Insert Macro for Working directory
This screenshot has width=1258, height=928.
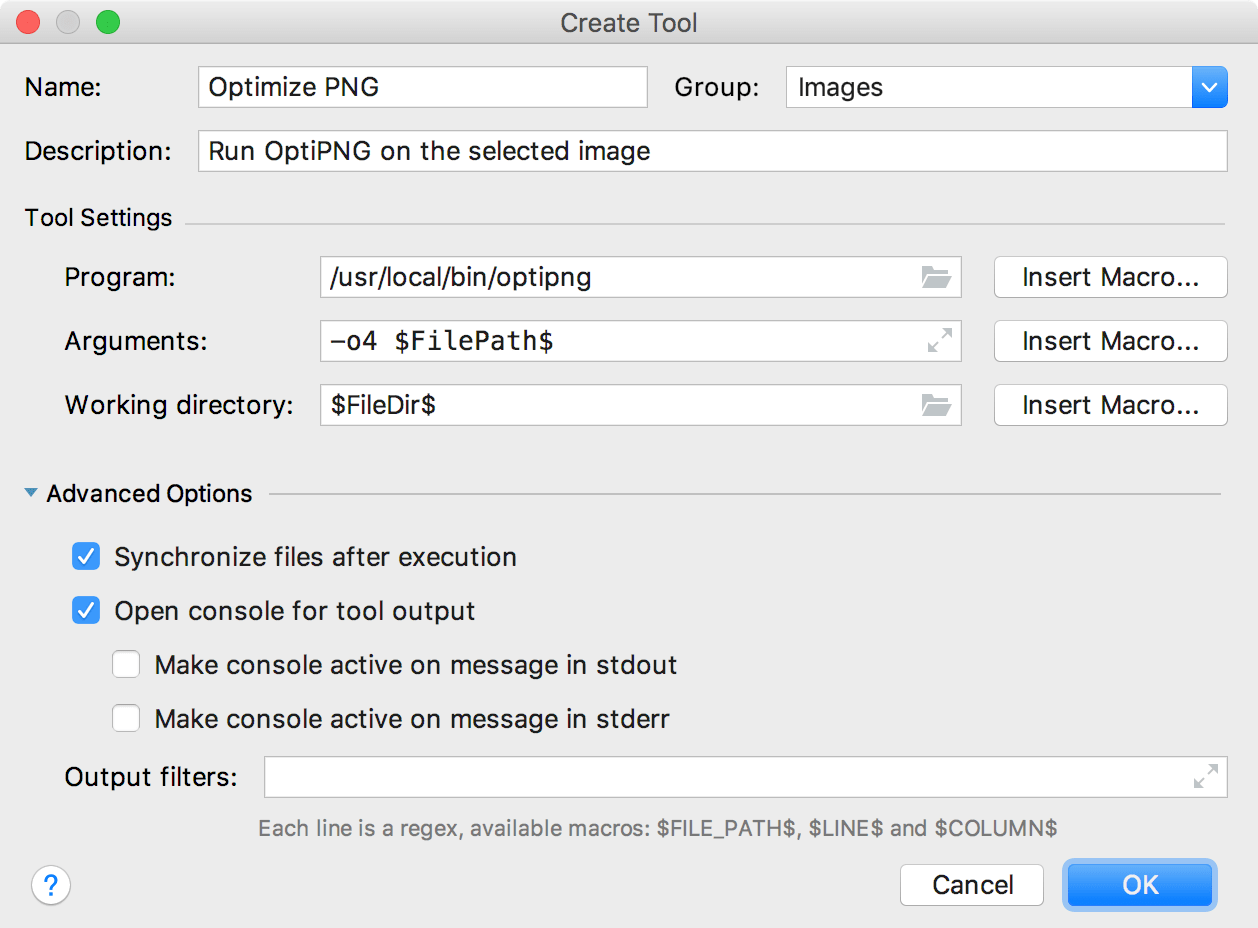[x=1110, y=405]
